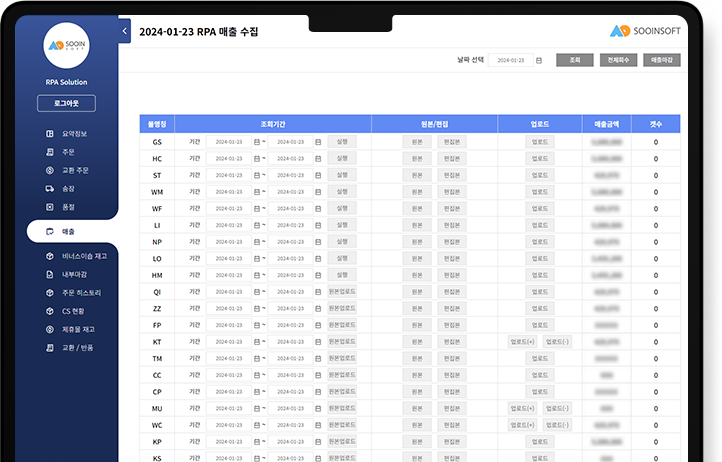
Task: Click the 갯수 column header
Action: point(656,124)
